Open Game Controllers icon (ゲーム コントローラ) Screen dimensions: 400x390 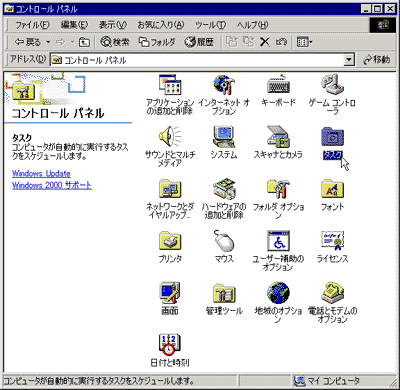[332, 85]
